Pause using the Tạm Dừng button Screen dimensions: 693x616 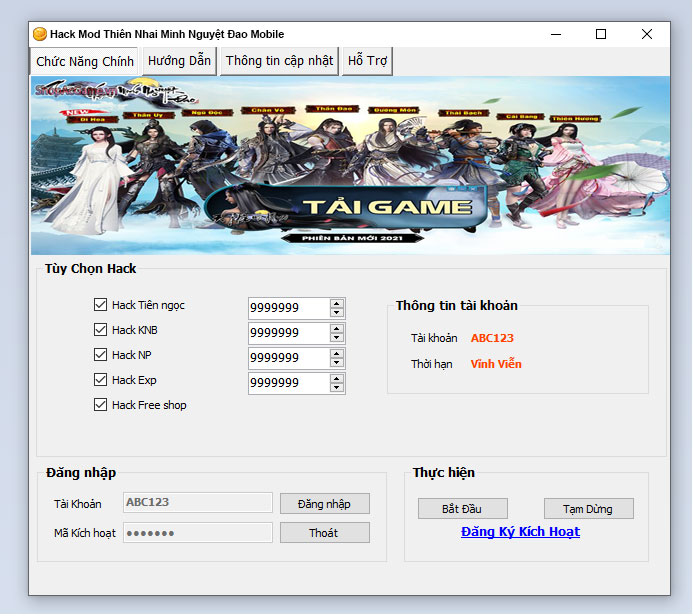point(588,509)
